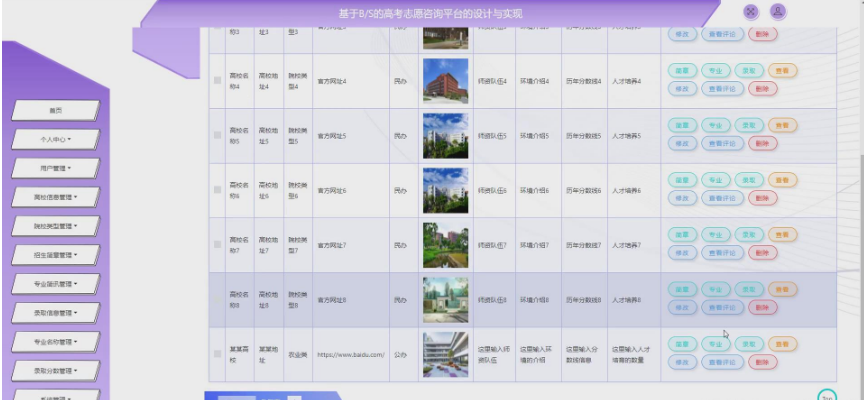
Task: Check the checkbox for 高校名称6 row
Action: point(218,190)
